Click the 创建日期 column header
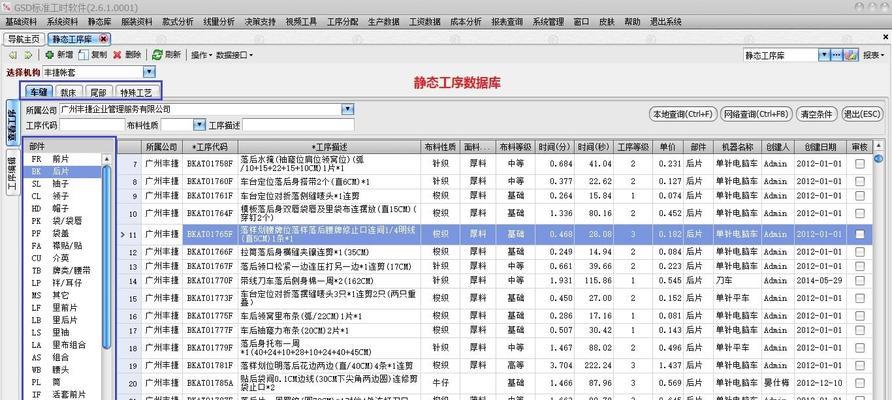This screenshot has width=892, height=400. 820,146
